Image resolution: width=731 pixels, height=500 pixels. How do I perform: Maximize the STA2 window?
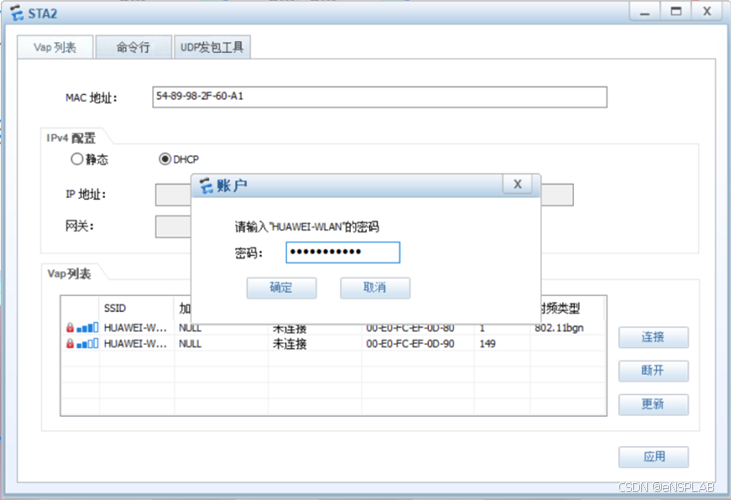676,11
